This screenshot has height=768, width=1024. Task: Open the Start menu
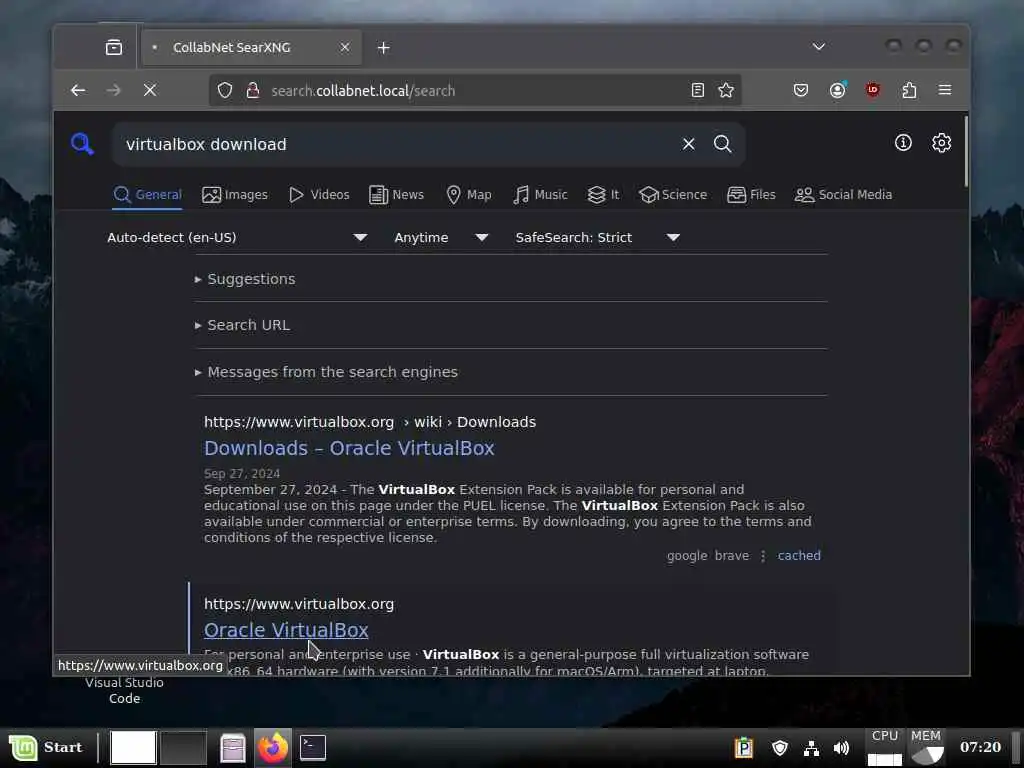tap(46, 747)
